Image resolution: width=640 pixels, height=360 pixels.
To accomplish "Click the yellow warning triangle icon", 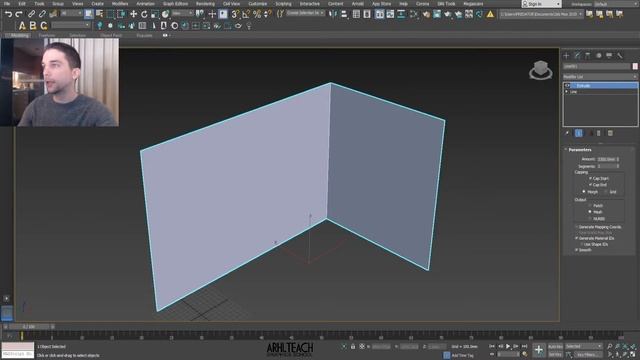I will [x=490, y=14].
